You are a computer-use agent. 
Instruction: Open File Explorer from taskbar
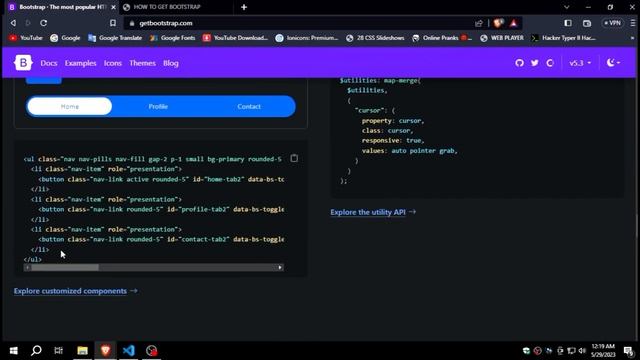[82, 351]
